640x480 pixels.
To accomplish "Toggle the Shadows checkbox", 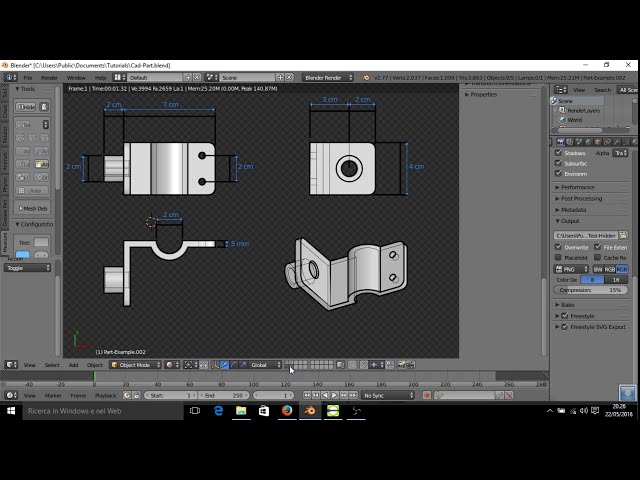I will tap(558, 153).
